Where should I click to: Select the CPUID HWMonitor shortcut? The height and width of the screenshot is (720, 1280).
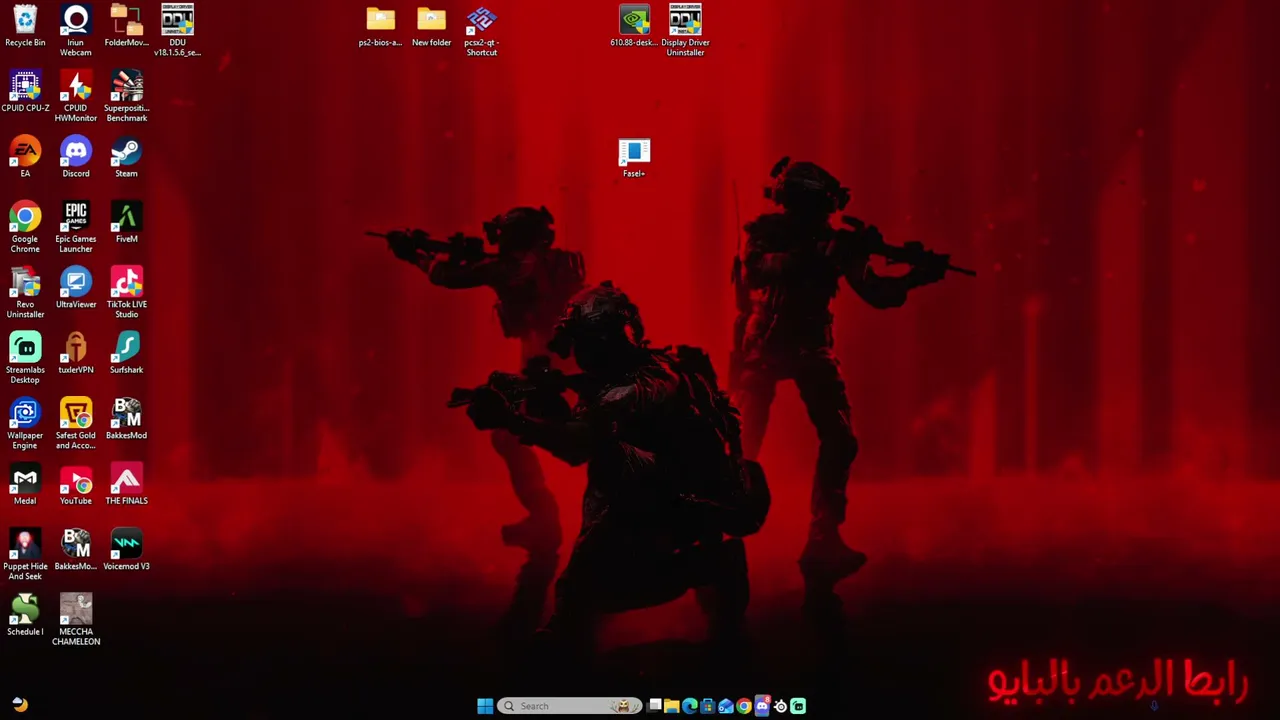coord(76,97)
